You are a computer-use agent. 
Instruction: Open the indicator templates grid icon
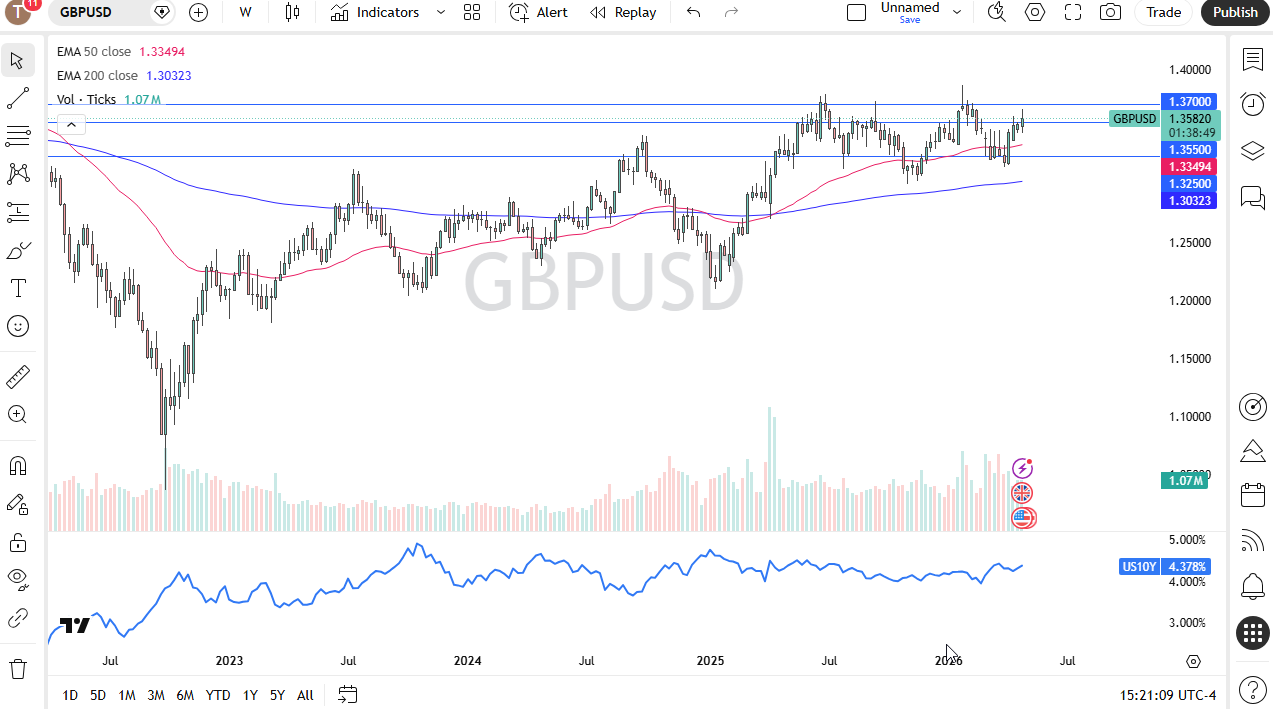[472, 12]
